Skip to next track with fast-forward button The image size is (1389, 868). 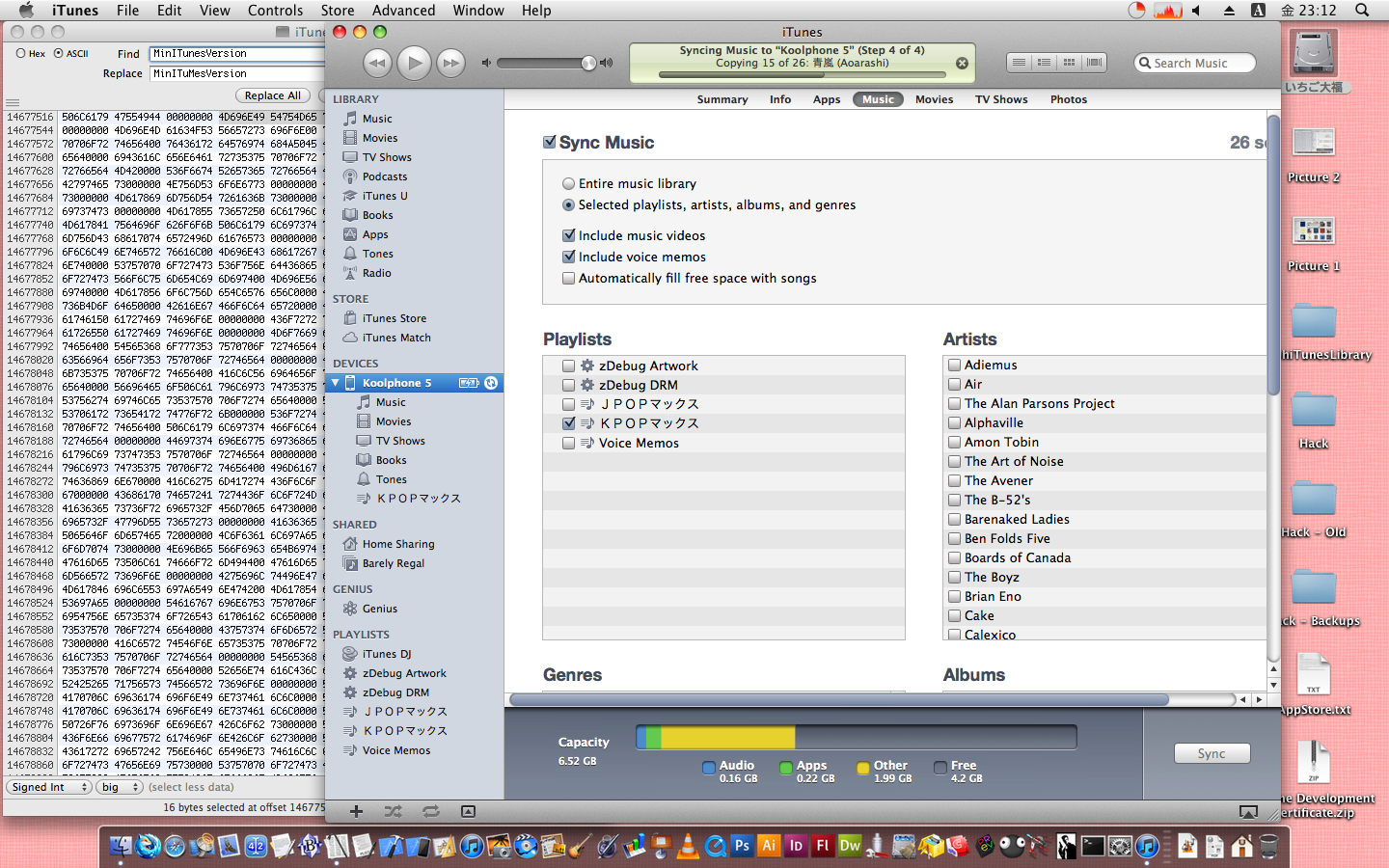click(450, 64)
